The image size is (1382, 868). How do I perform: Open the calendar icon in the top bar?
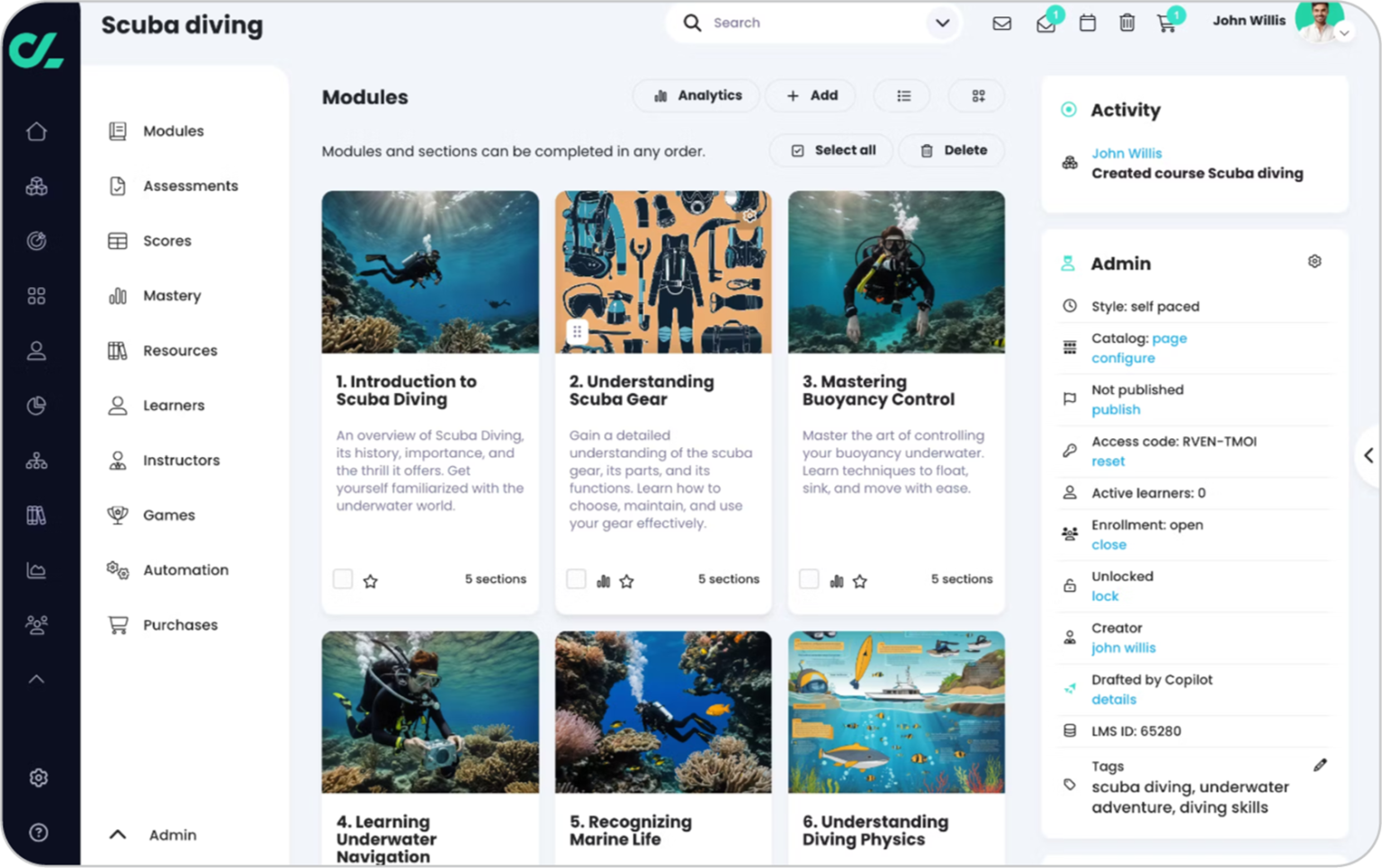point(1087,23)
